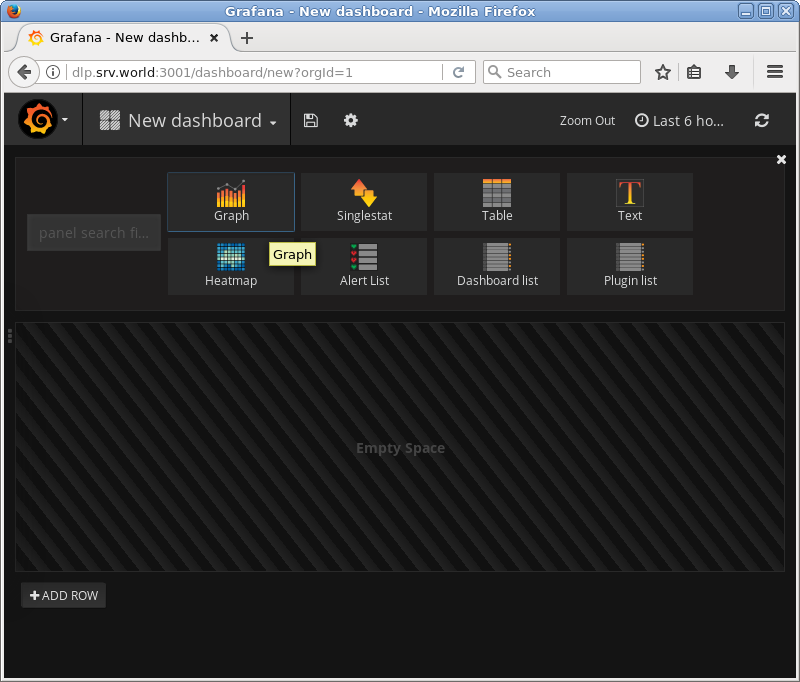
Task: Expand the New dashboard title dropdown
Action: 188,120
